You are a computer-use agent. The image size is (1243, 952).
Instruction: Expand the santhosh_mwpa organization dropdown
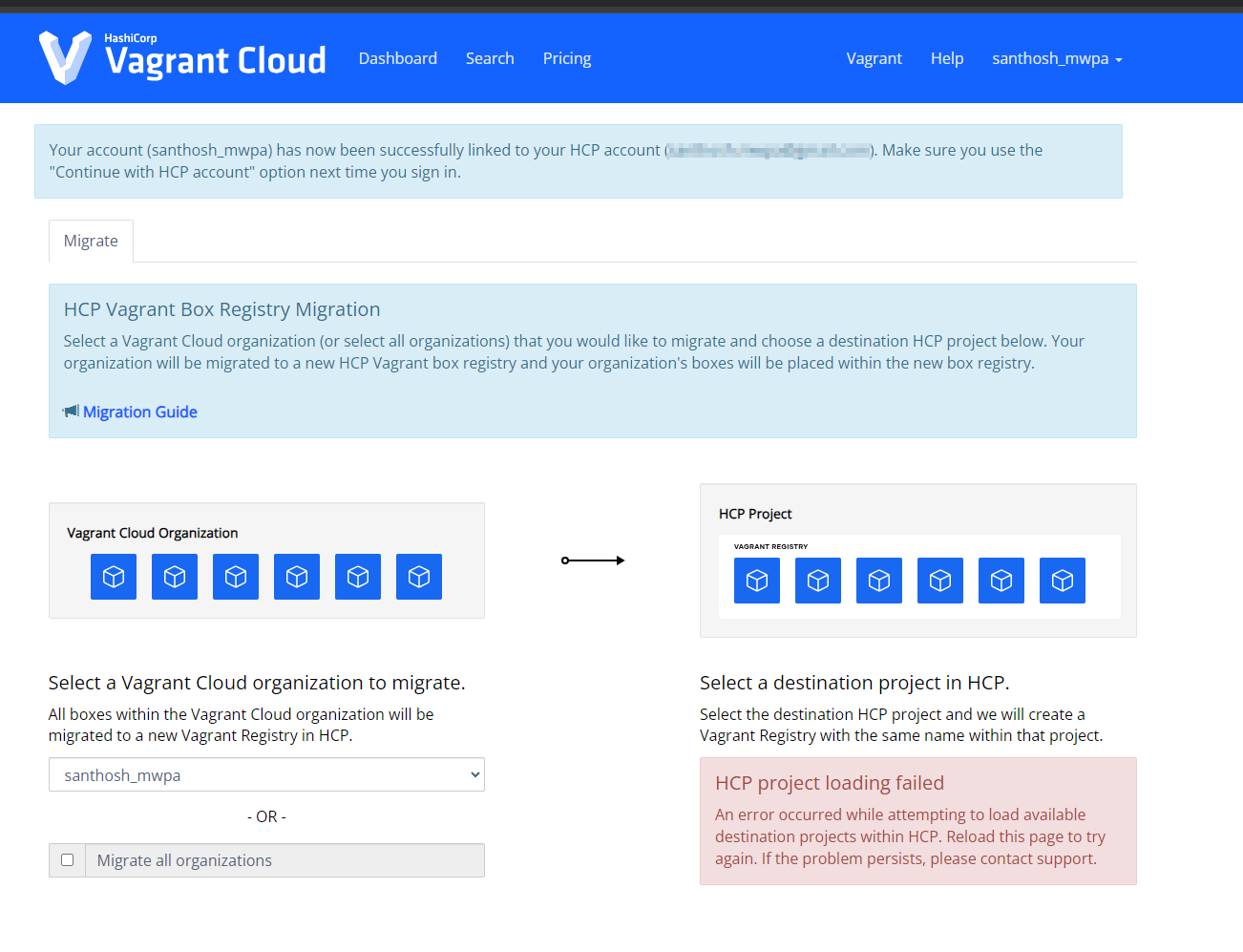[266, 774]
